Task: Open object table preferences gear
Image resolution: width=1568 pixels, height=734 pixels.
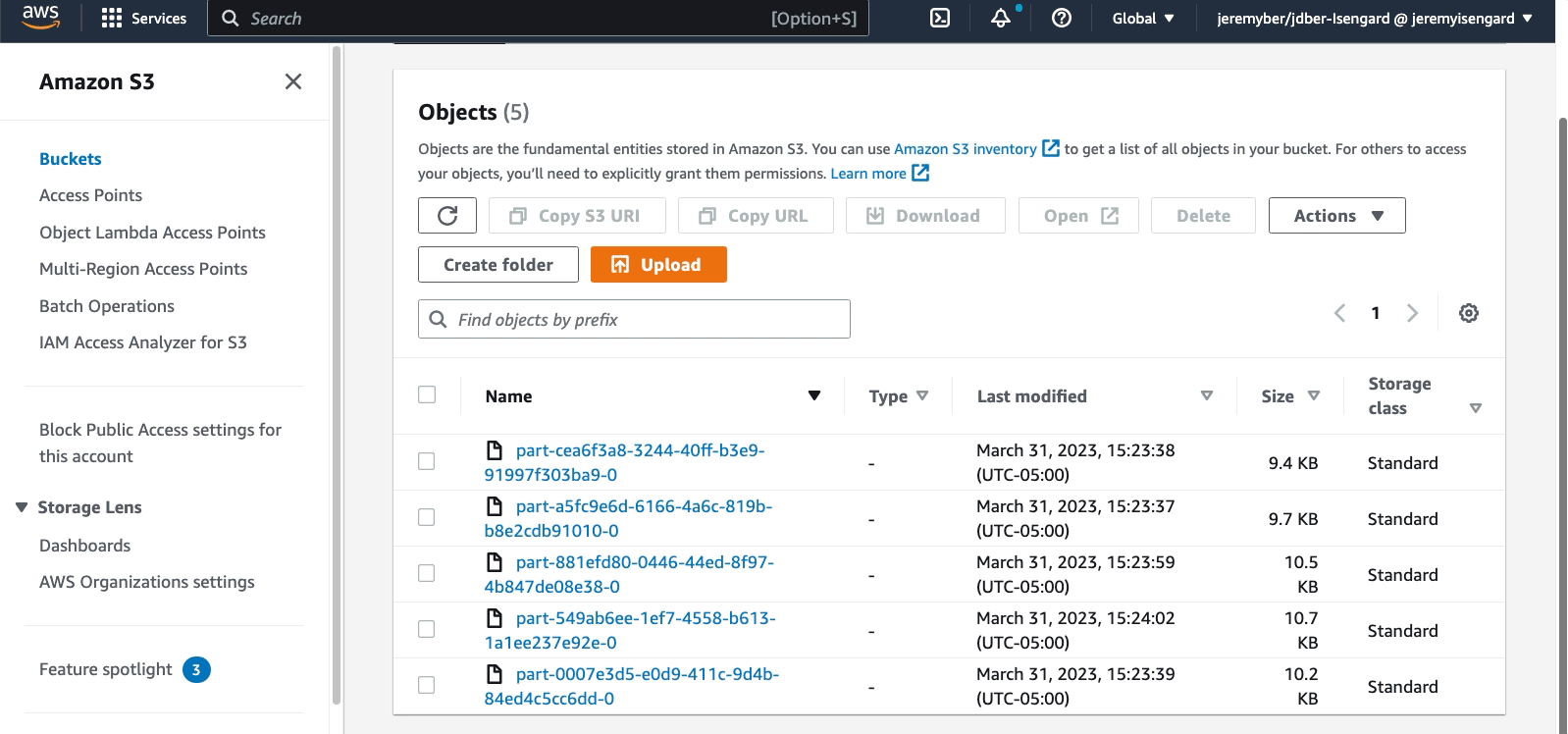Action: [1469, 313]
